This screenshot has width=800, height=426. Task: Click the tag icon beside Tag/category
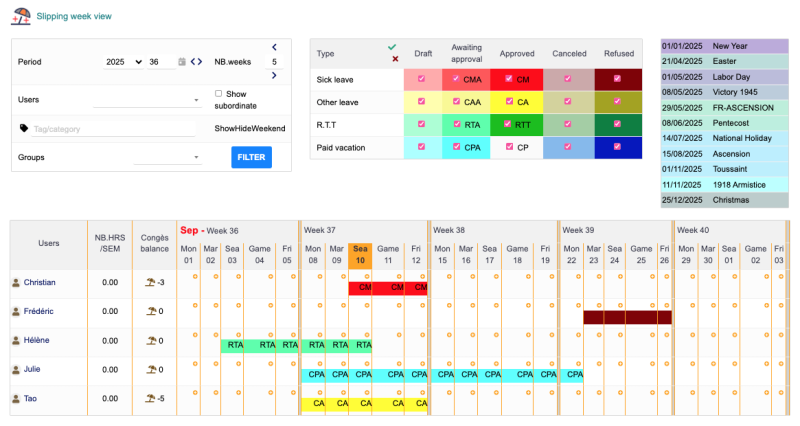tap(23, 128)
